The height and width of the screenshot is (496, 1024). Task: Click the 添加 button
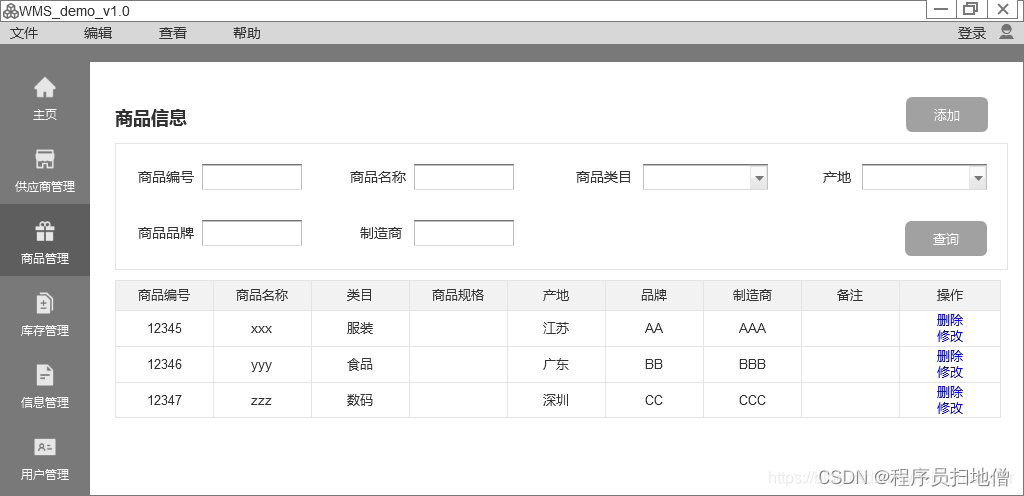coord(946,115)
